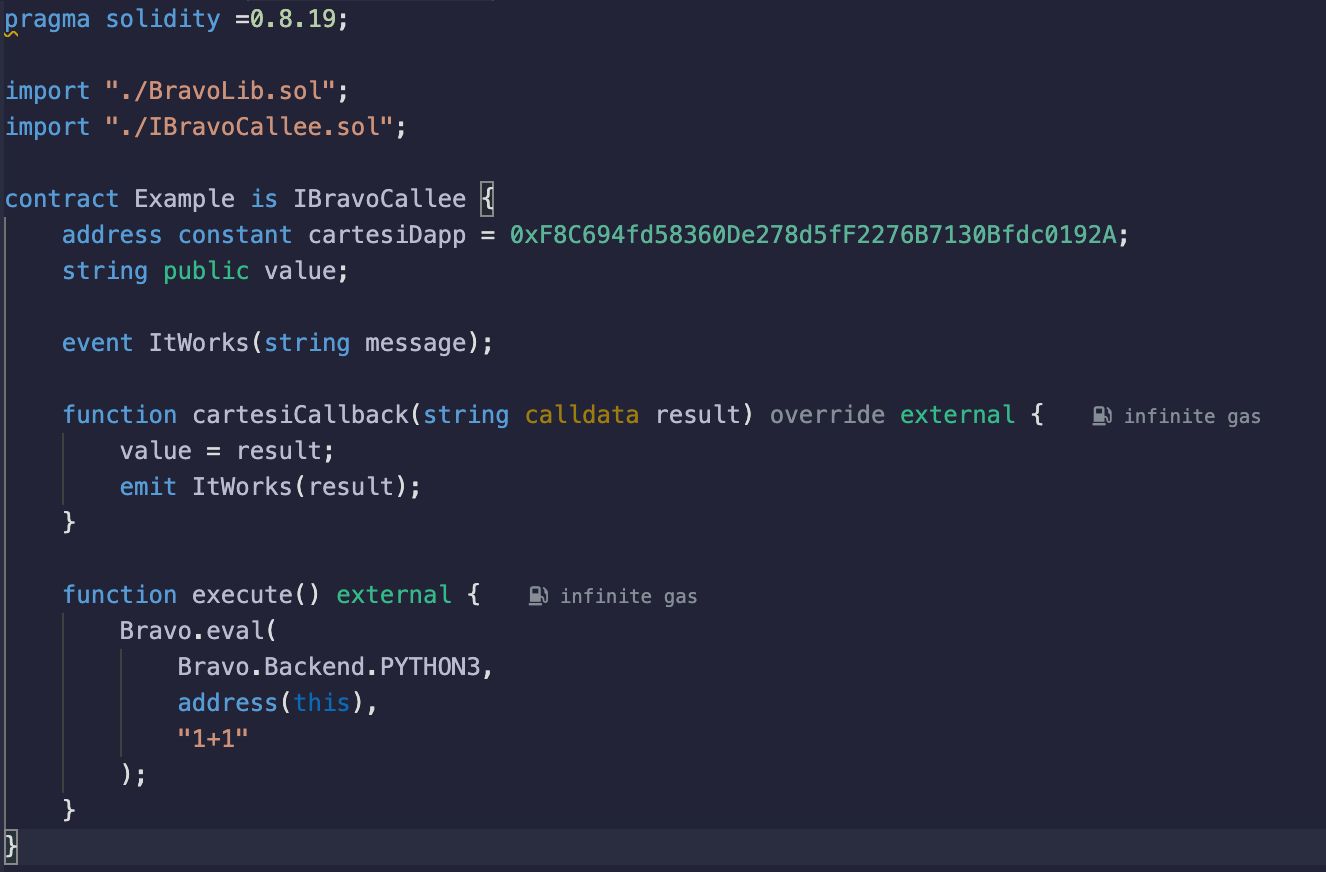Click 'value = result;' assignment line
This screenshot has width=1326, height=872.
tap(227, 451)
